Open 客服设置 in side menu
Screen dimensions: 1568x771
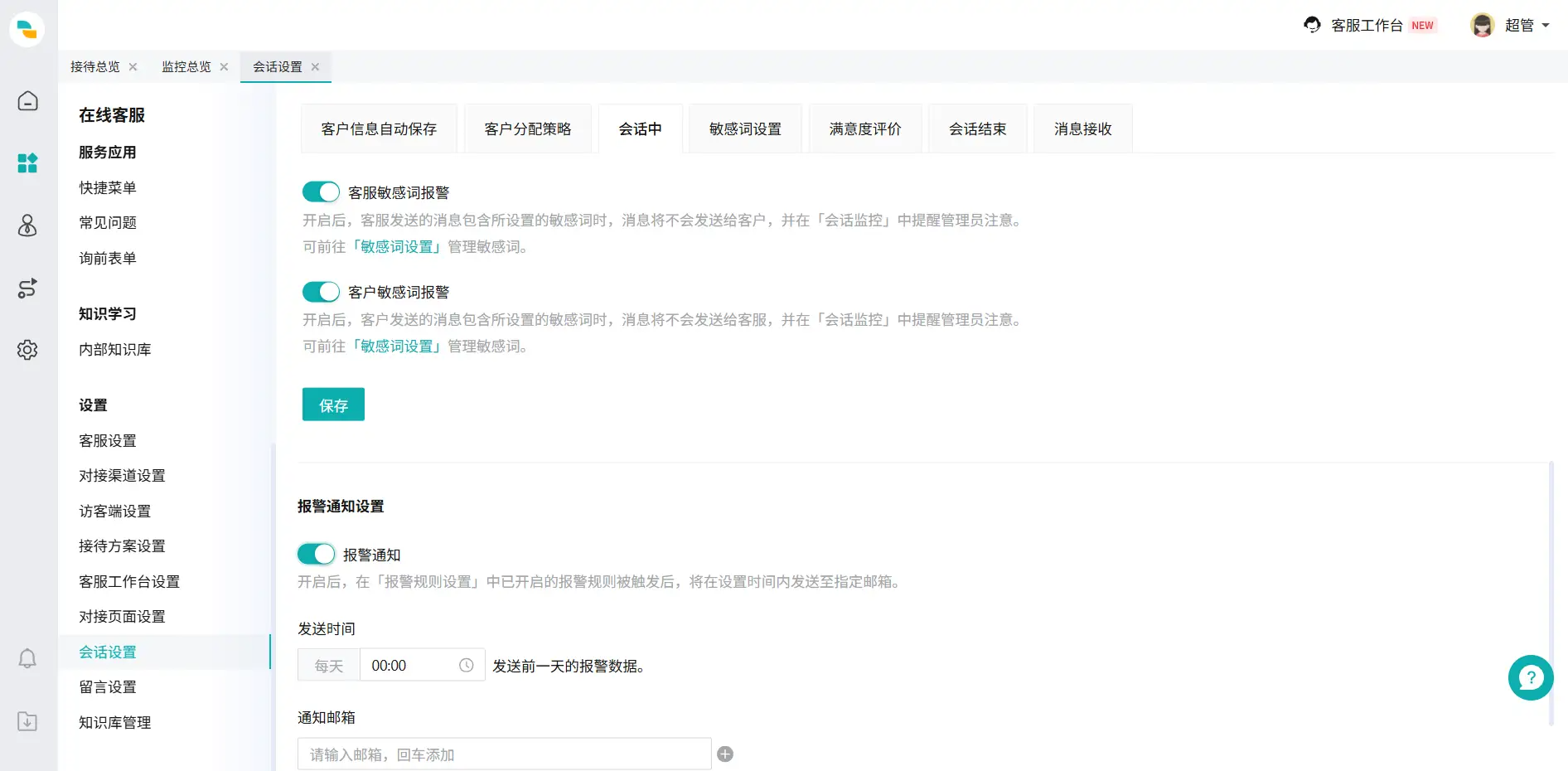(x=108, y=440)
